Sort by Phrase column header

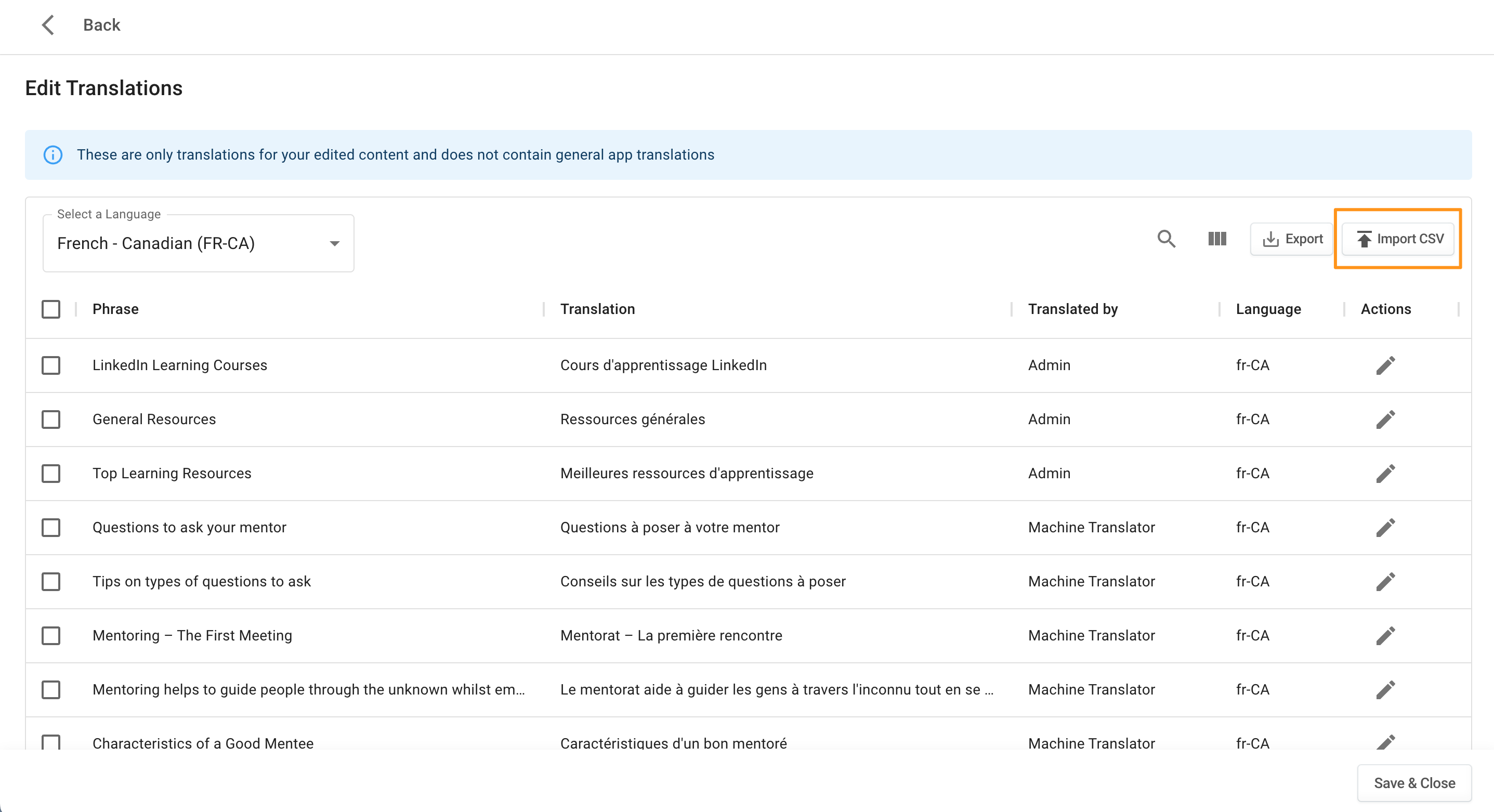(115, 309)
